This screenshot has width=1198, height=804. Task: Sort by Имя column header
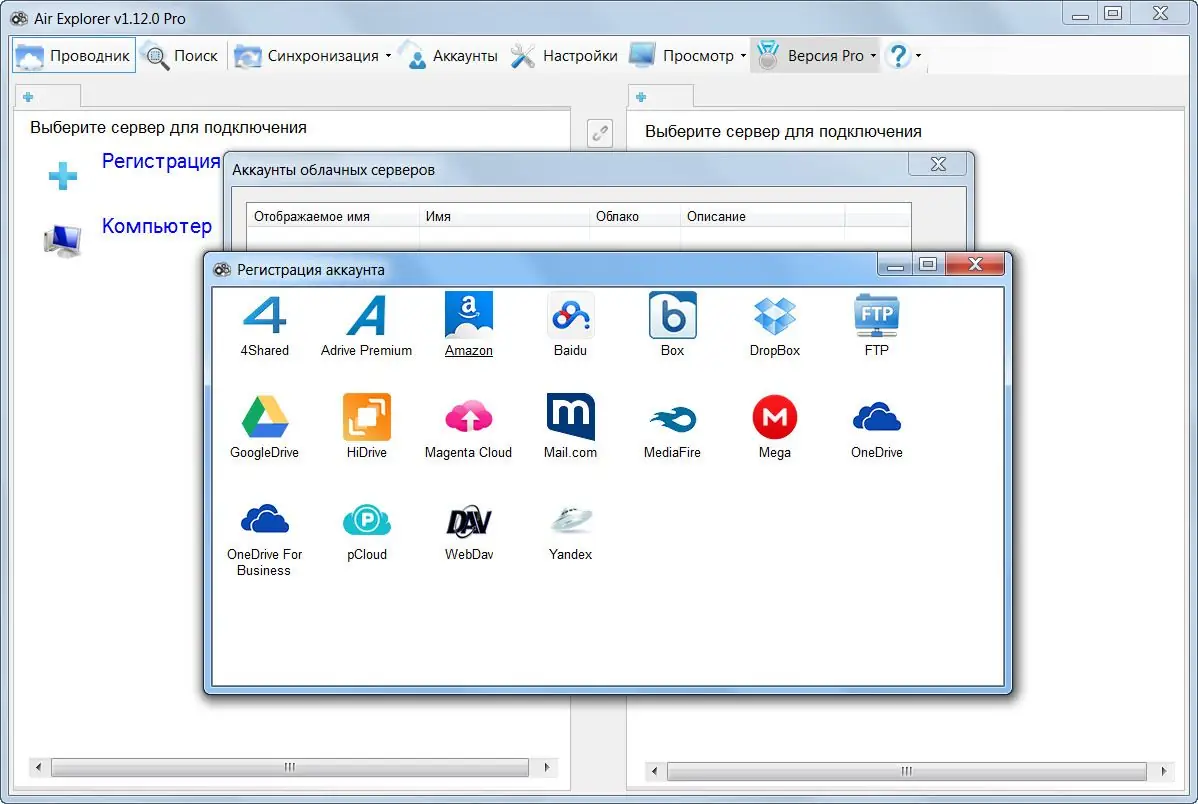504,216
